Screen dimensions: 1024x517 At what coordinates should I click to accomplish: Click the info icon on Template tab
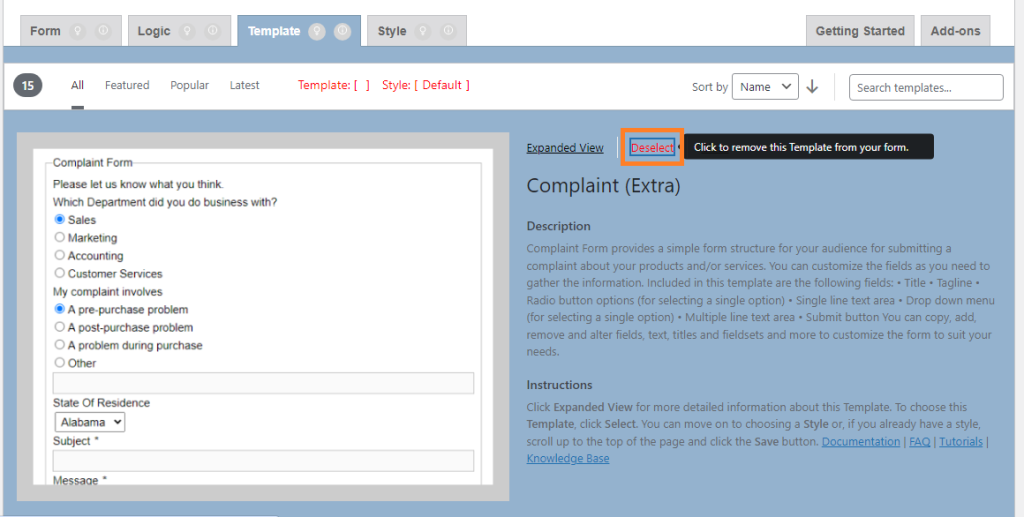342,31
